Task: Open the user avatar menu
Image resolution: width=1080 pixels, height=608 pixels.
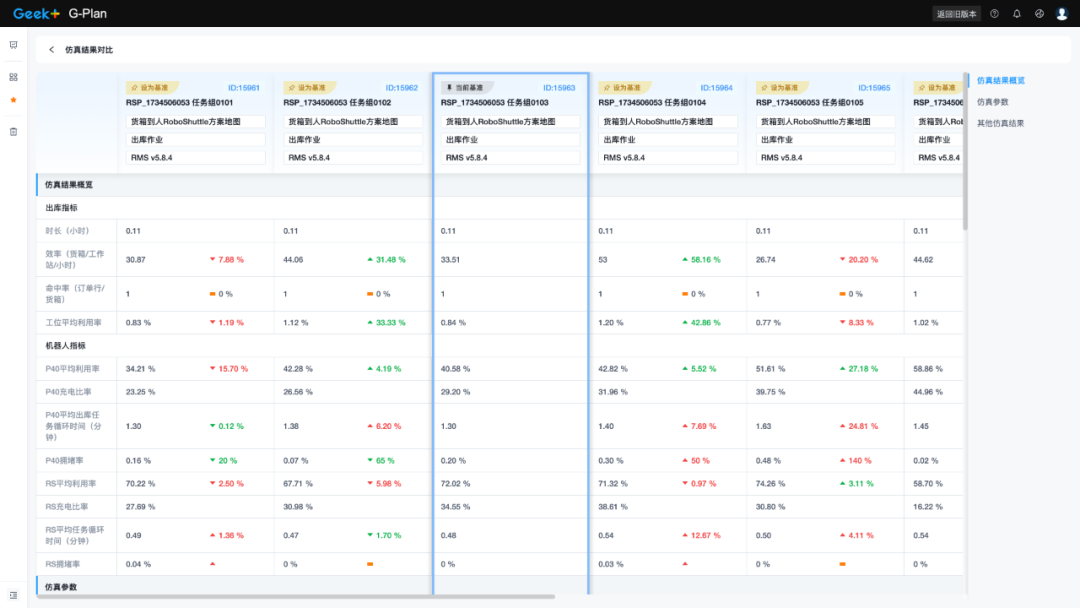Action: 1062,13
